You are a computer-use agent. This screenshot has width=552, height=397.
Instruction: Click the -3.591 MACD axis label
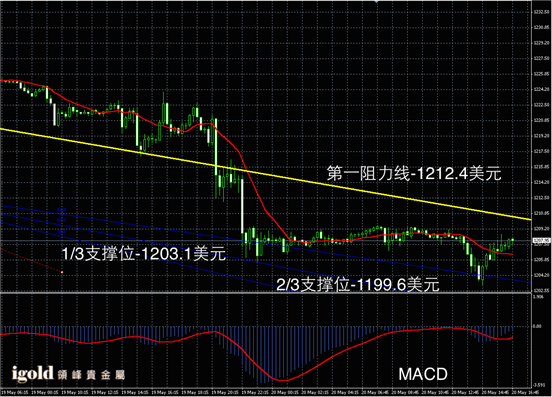[x=539, y=385]
